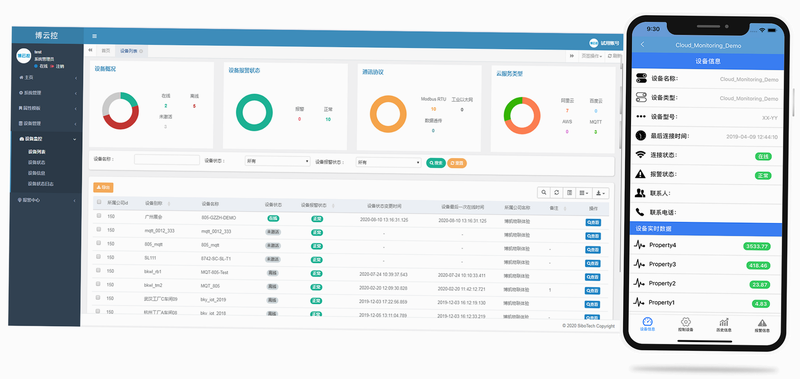Tap the Property4 waveform icon on phone

639,245
